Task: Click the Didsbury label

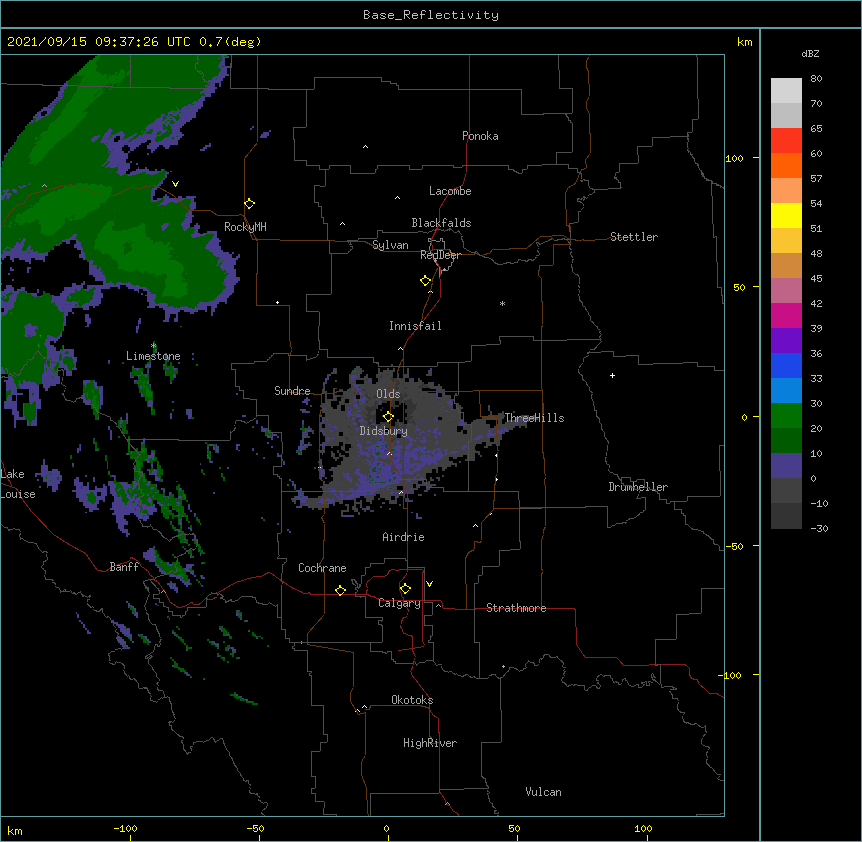Action: point(384,431)
